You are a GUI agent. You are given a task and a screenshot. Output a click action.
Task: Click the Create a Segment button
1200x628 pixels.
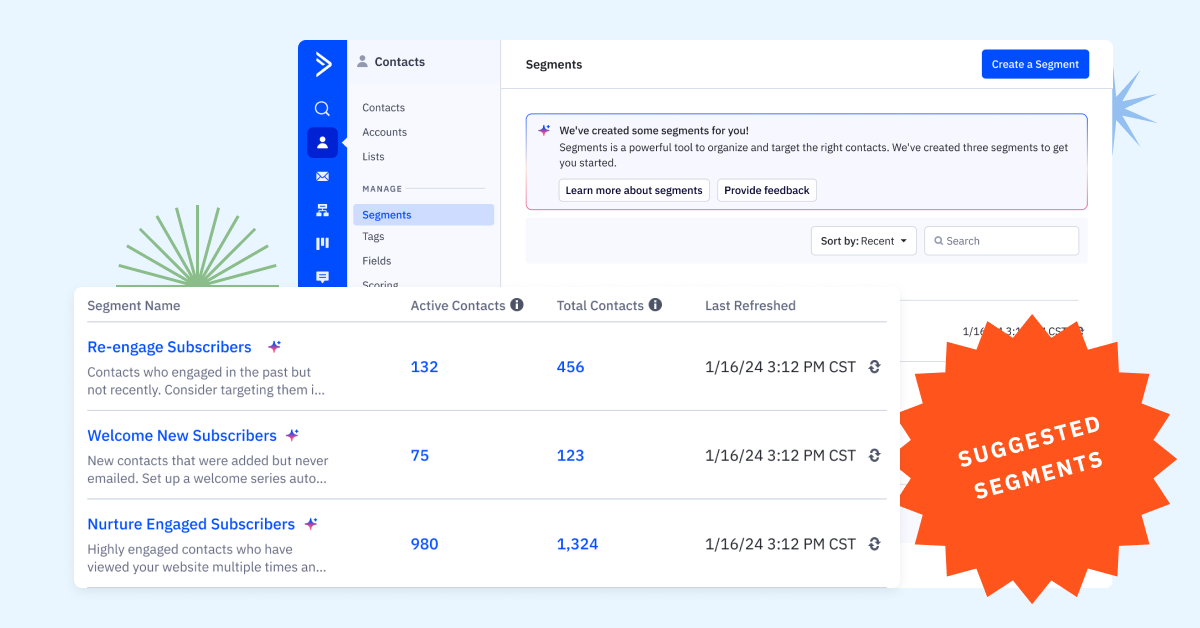click(1035, 64)
